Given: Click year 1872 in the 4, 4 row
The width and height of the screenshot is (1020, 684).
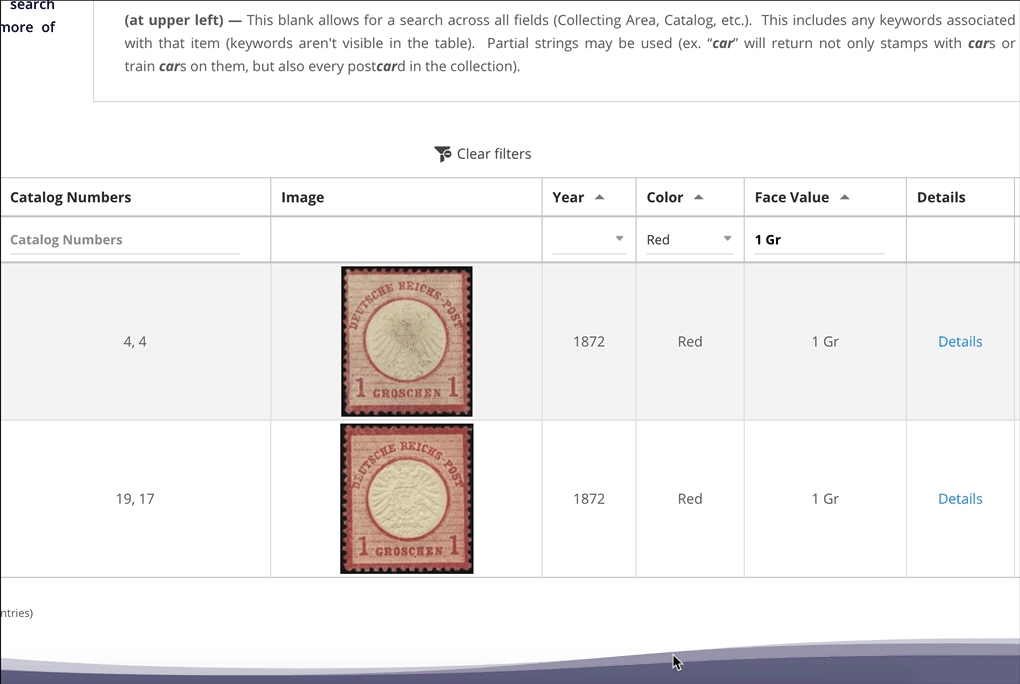Looking at the screenshot, I should (x=589, y=342).
